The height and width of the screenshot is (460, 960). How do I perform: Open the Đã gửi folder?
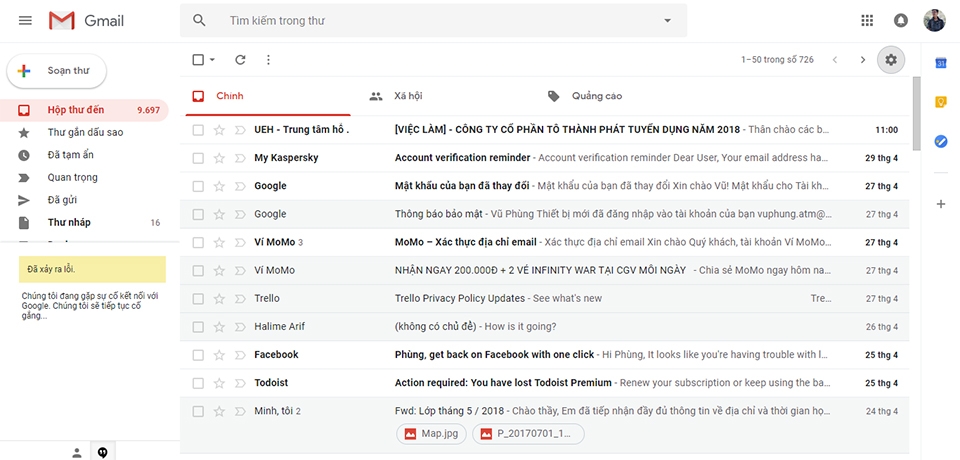pyautogui.click(x=84, y=200)
